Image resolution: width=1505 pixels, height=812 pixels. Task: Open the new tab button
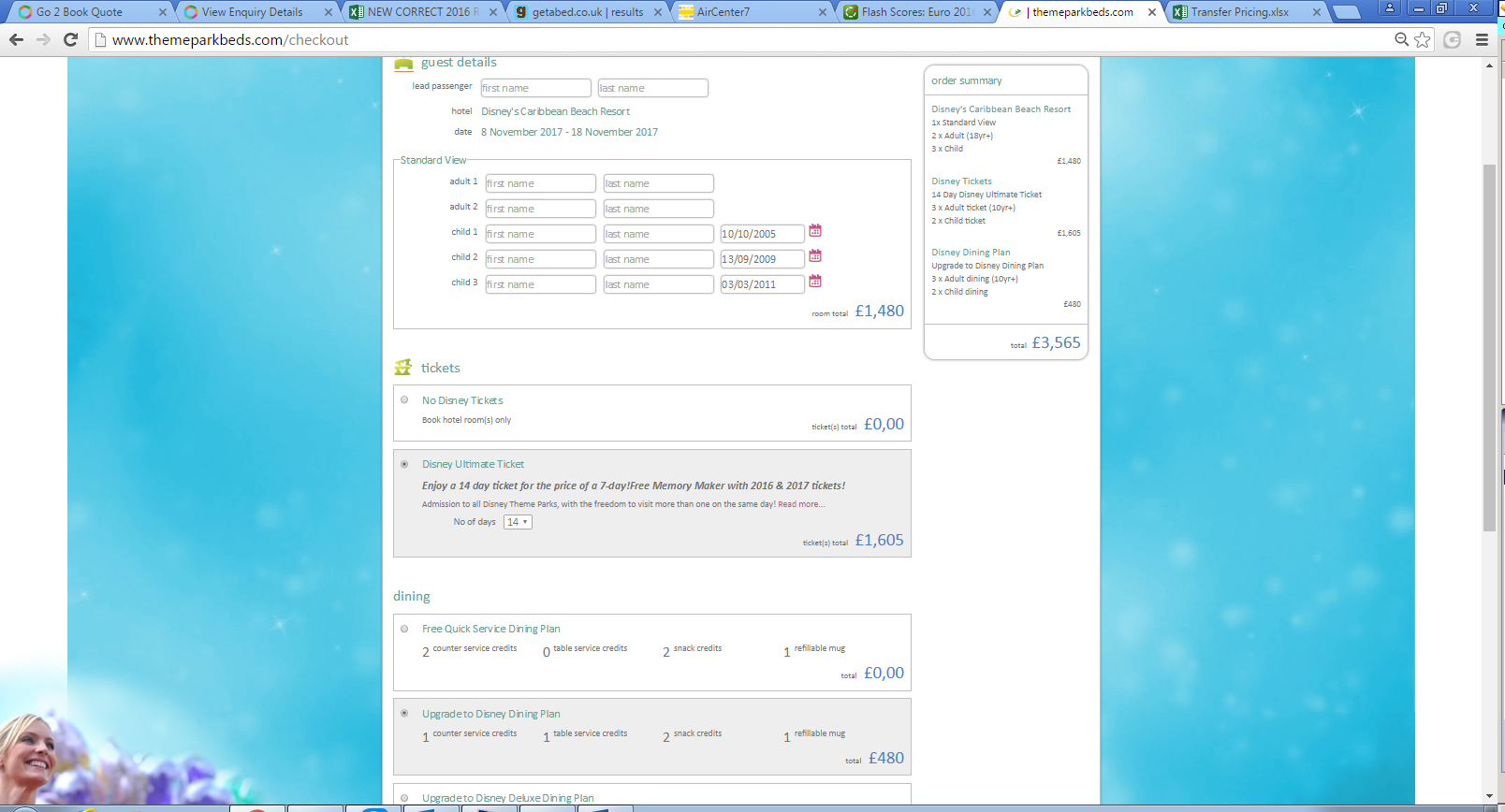1346,12
